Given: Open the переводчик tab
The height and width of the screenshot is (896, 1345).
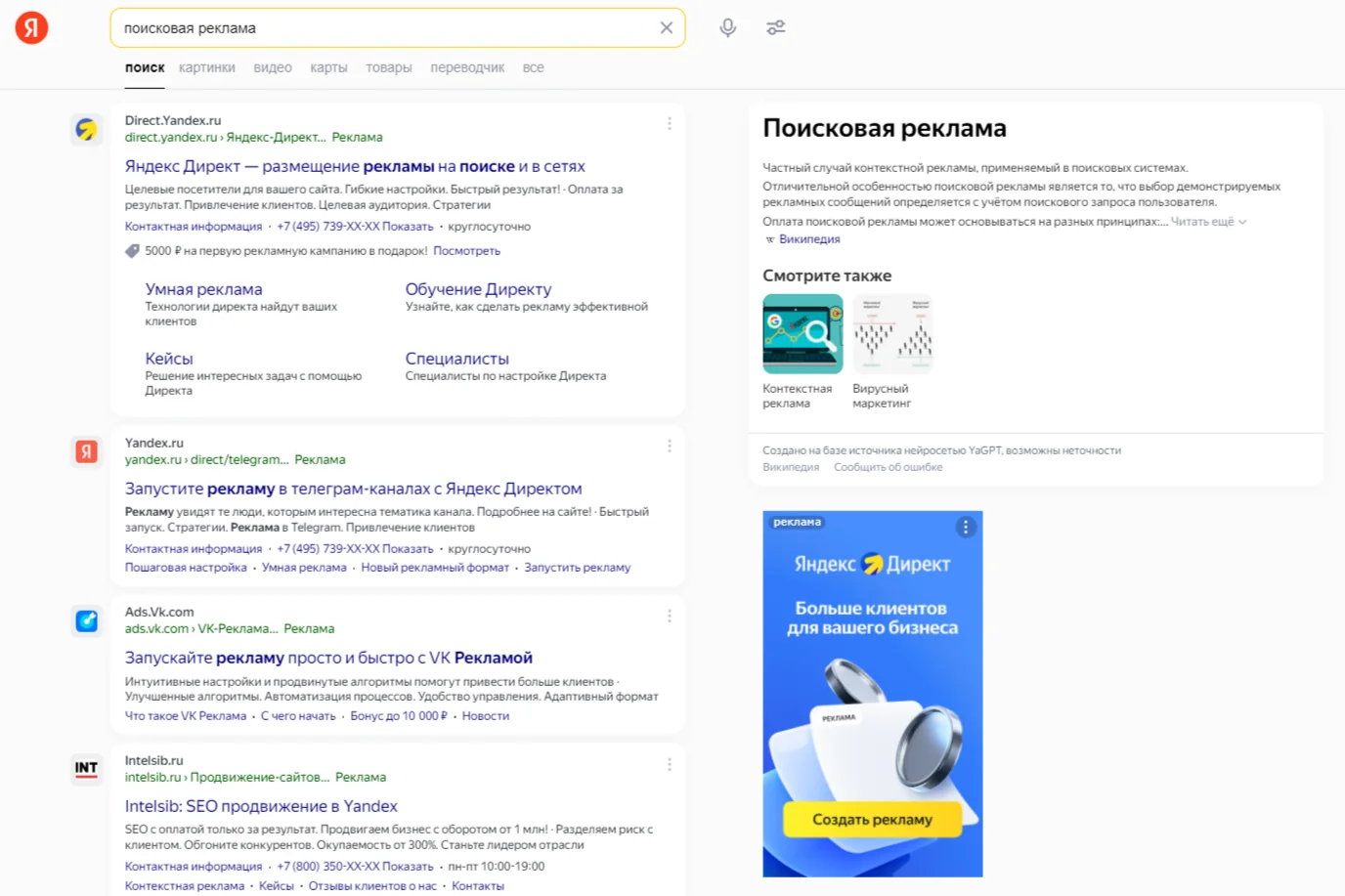Looking at the screenshot, I should pyautogui.click(x=467, y=67).
